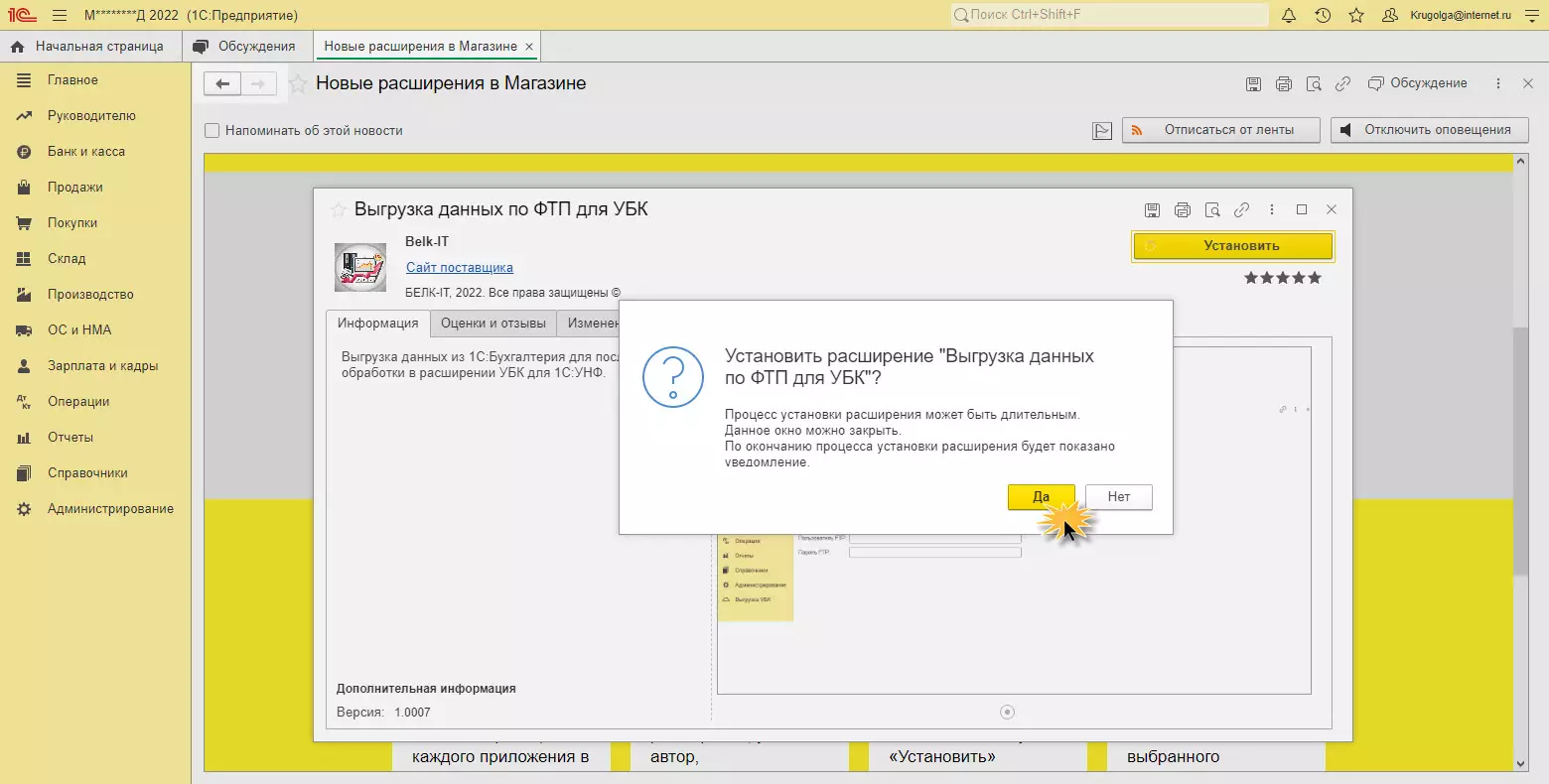Show the history clock icon list
Image resolution: width=1549 pixels, height=784 pixels.
(1323, 16)
